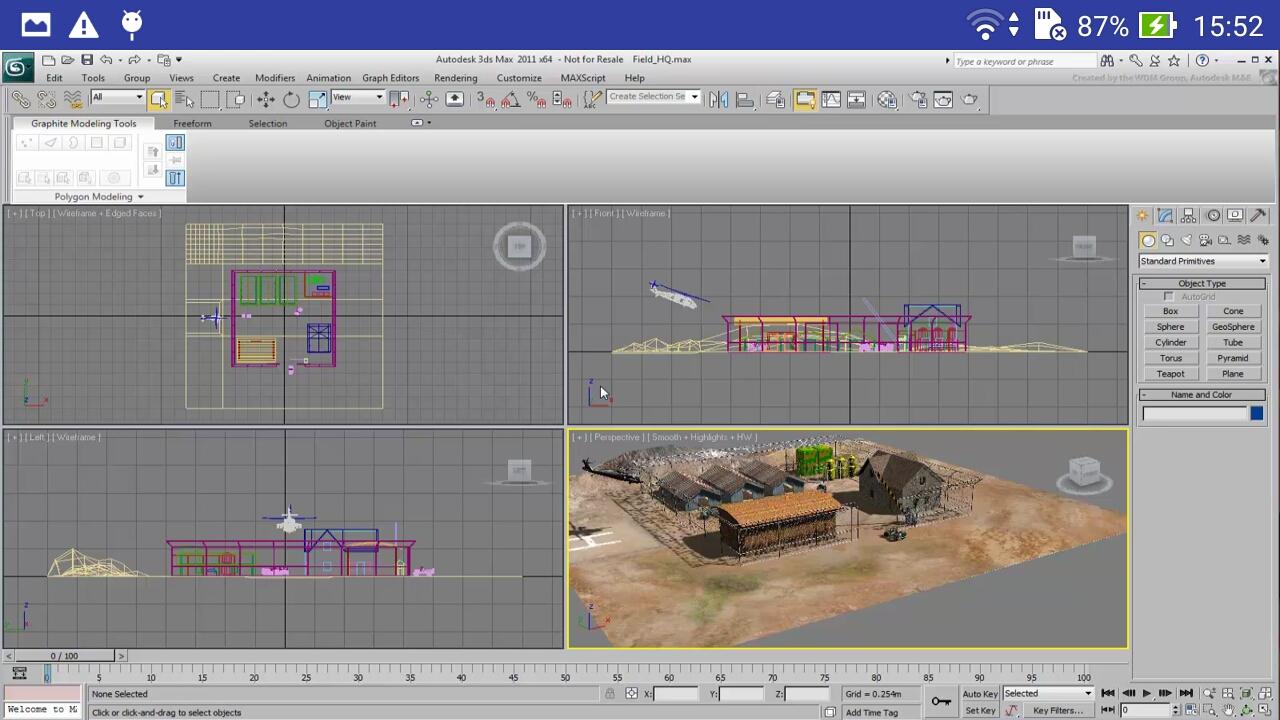Toggle Auto Key animation mode
This screenshot has height=720, width=1280.
click(980, 694)
